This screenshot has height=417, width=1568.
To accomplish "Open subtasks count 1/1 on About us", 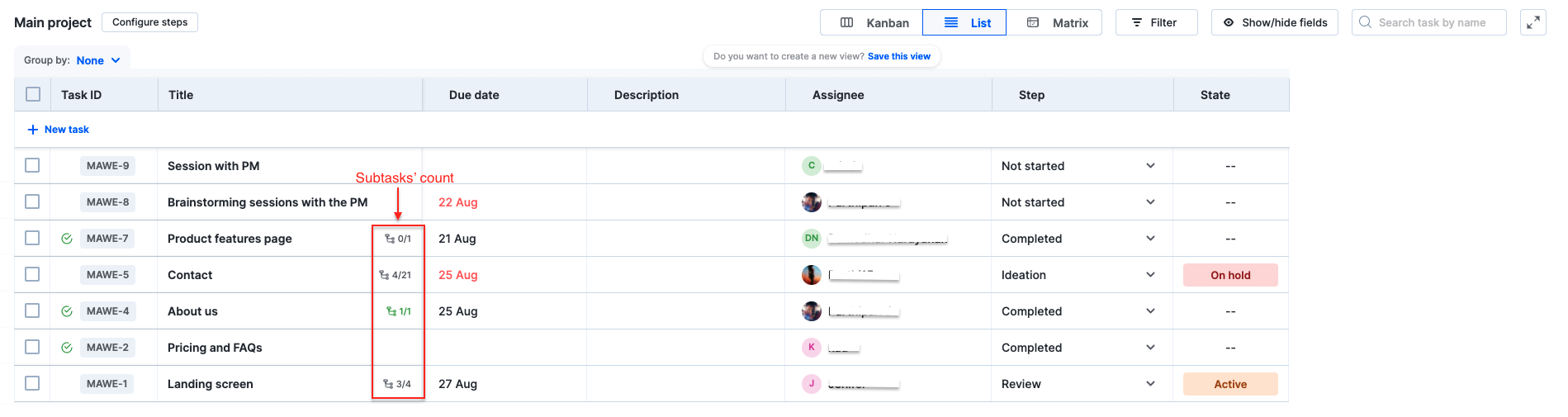I will 399,311.
